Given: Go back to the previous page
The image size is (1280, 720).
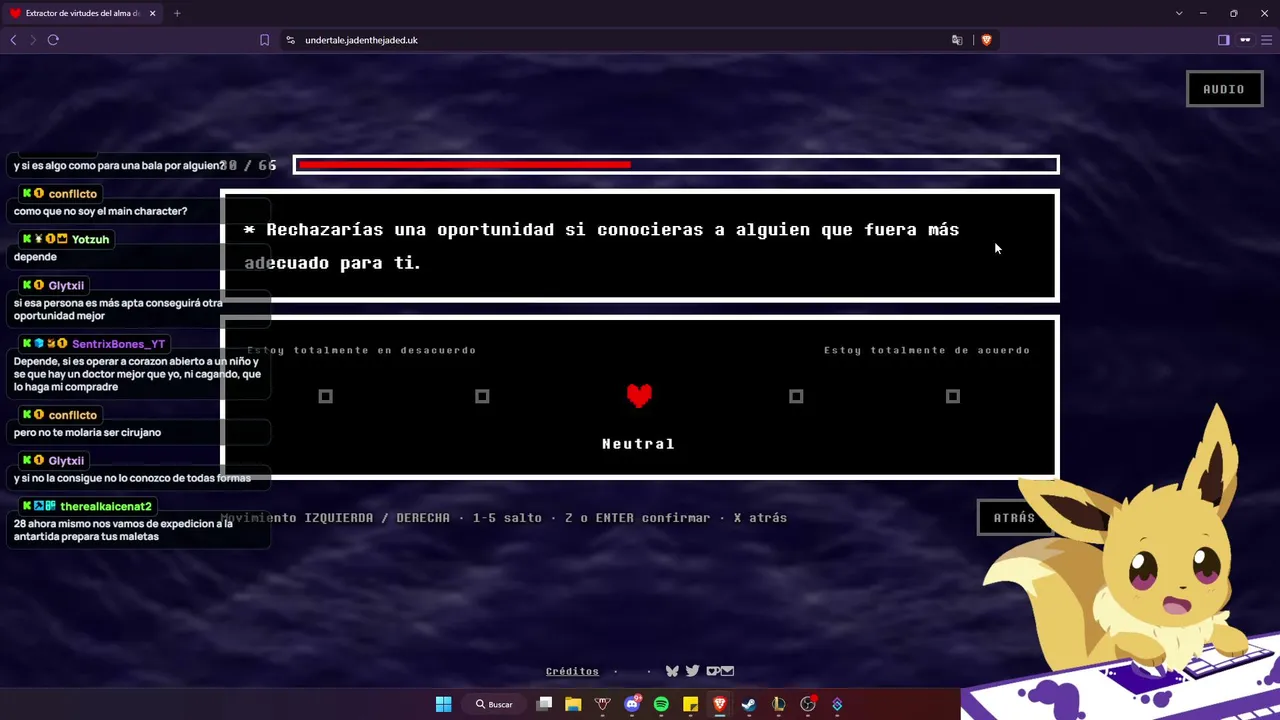Looking at the screenshot, I should pyautogui.click(x=13, y=40).
